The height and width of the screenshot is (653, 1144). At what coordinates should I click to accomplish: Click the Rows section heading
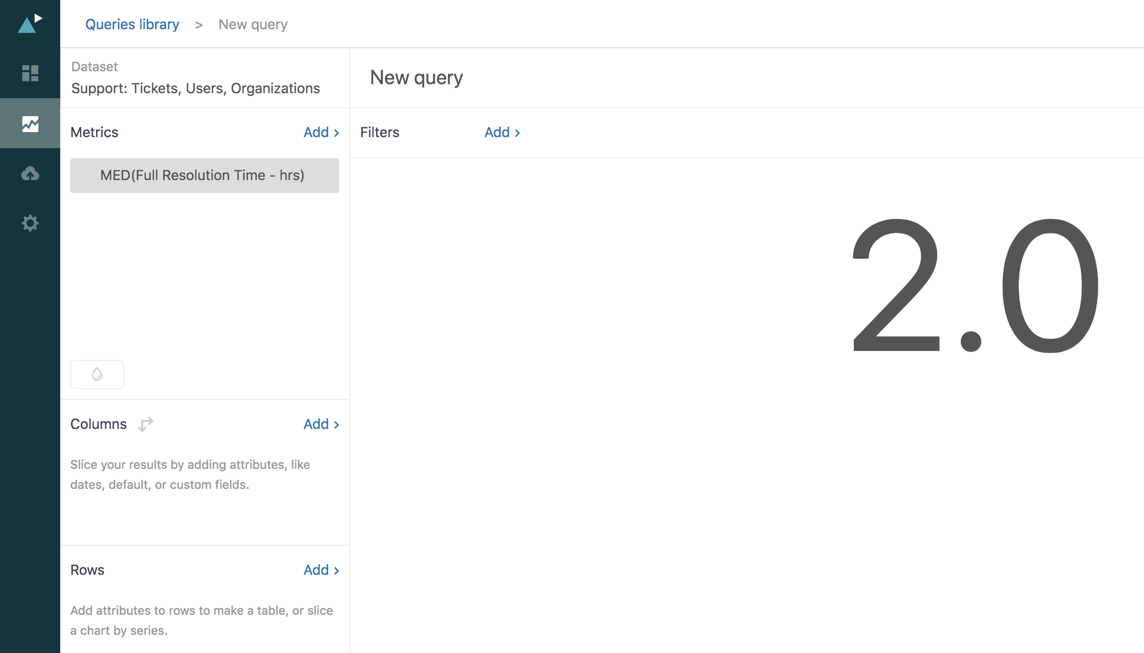click(x=87, y=570)
